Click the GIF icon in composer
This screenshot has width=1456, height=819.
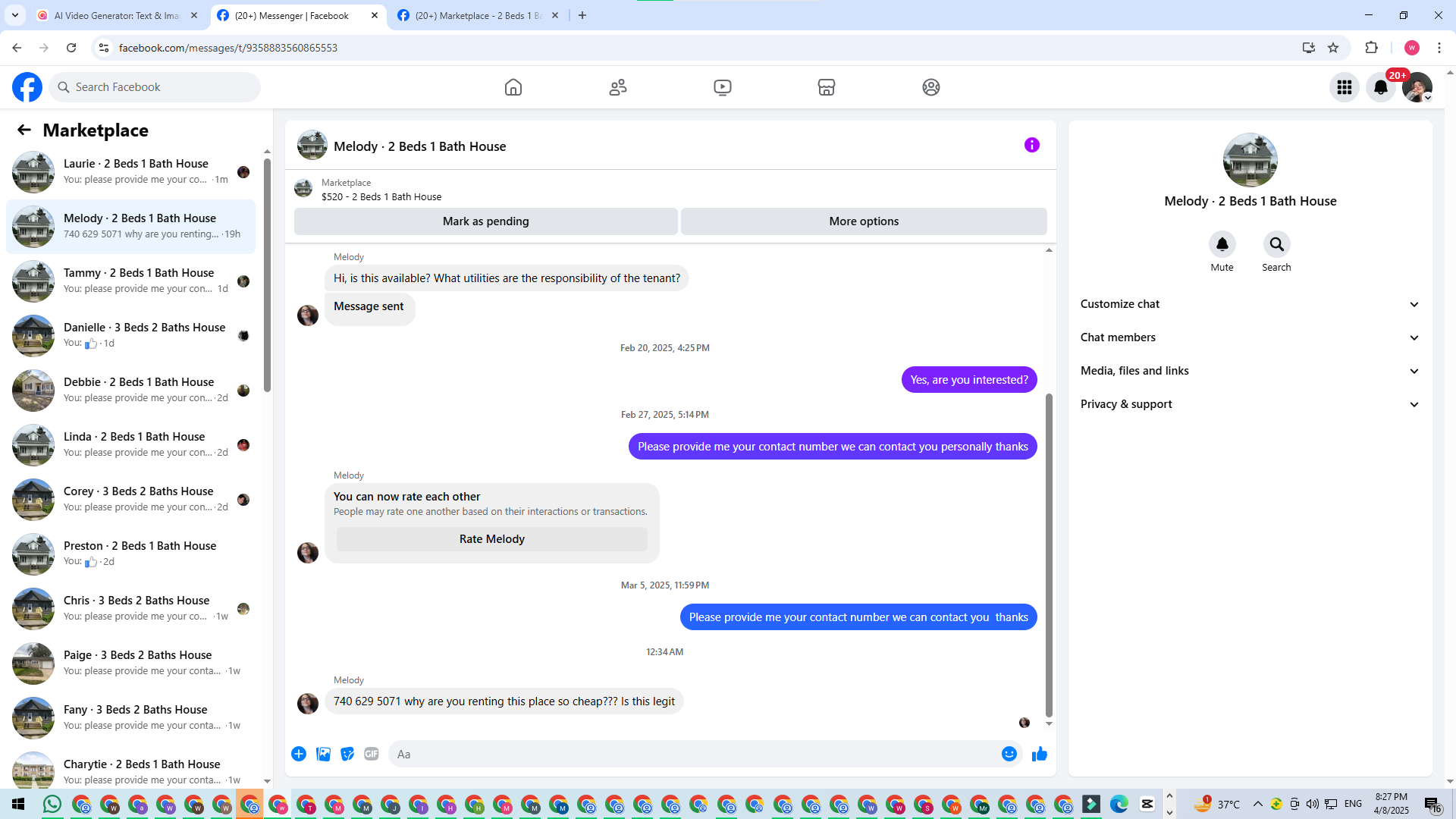(371, 754)
